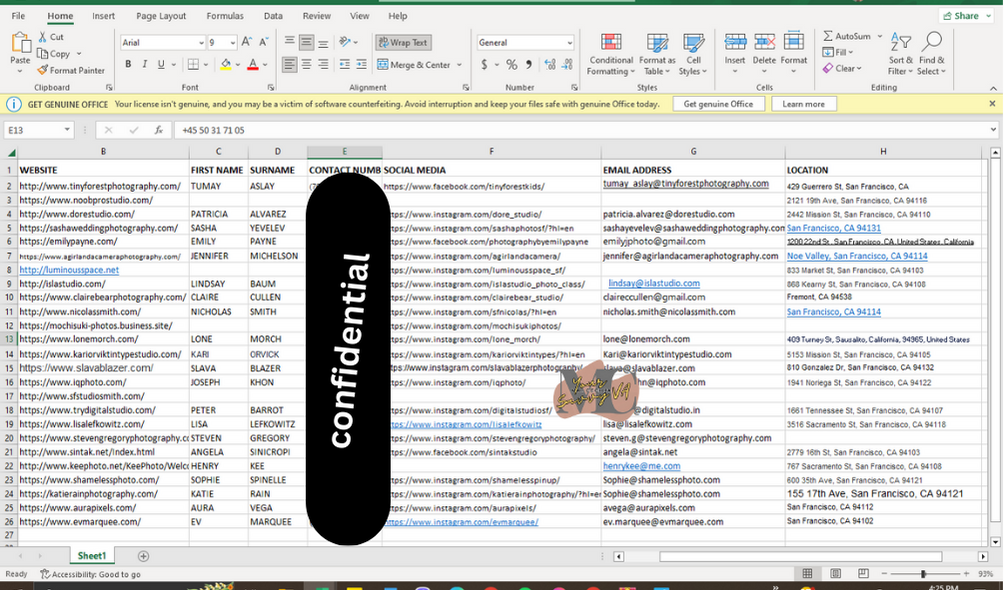1004x590 pixels.
Task: Toggle Italic formatting
Action: 145,65
